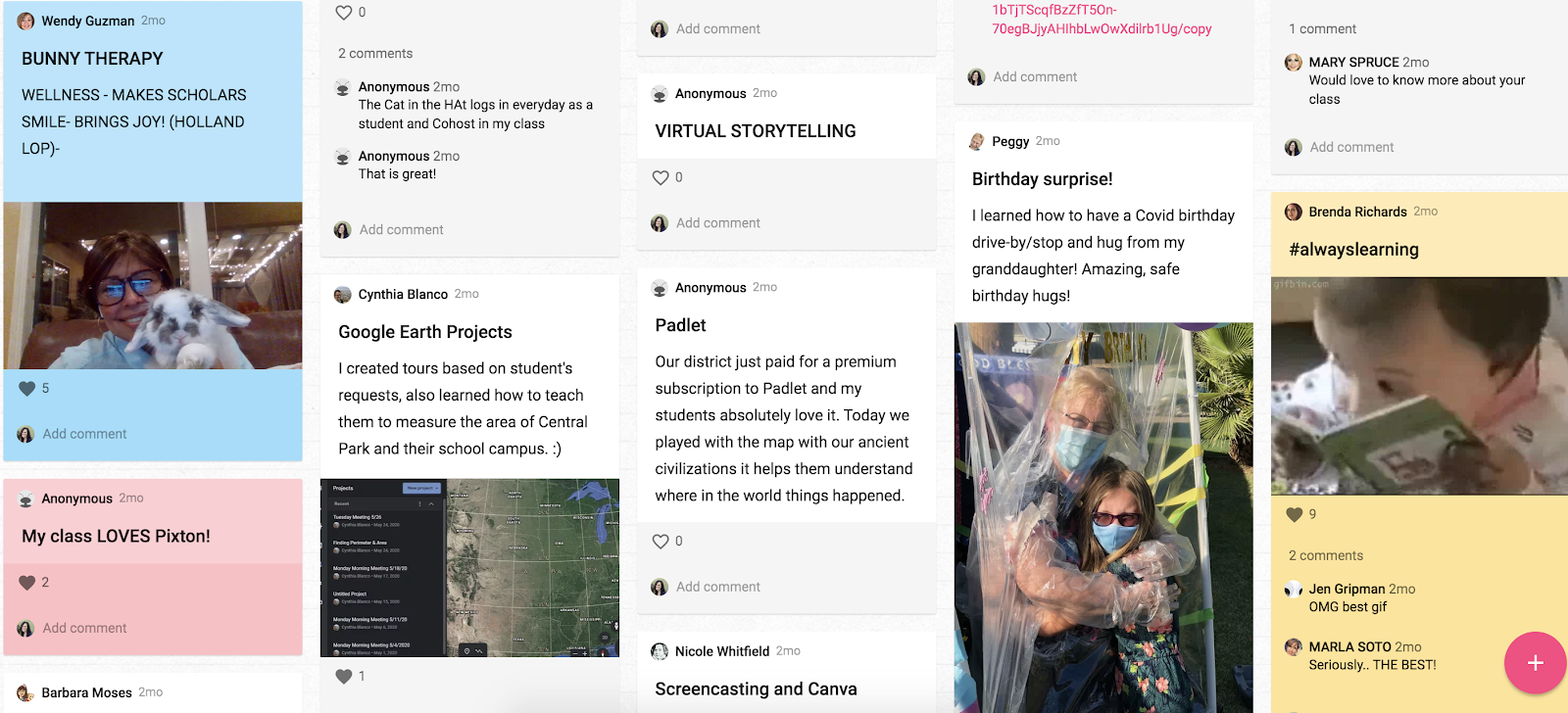This screenshot has height=713, width=1568.
Task: Click the pink plus add-post button
Action: tap(1535, 663)
